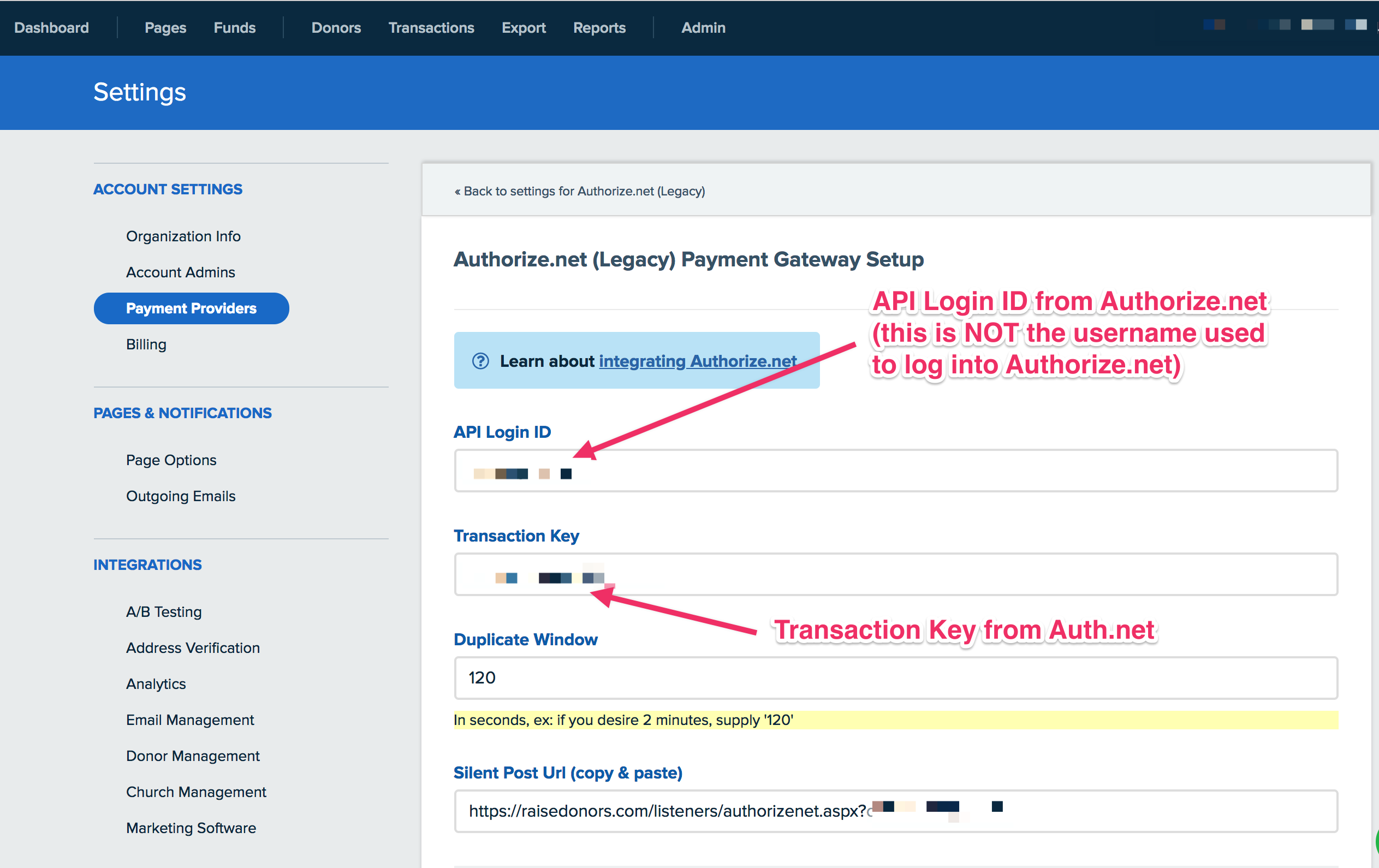The image size is (1379, 868).
Task: Navigate to the Donors tab
Action: [336, 27]
